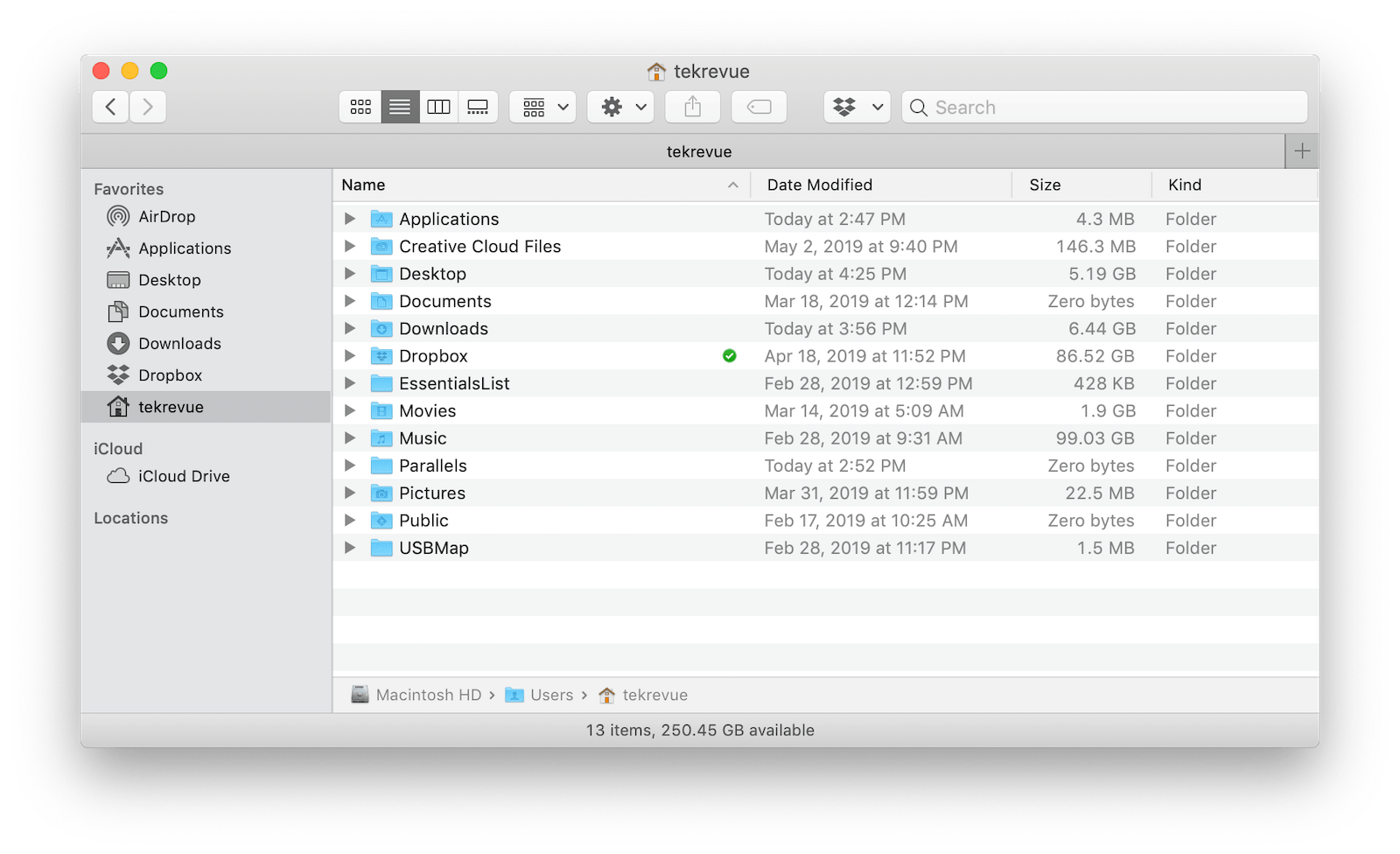This screenshot has width=1400, height=854.
Task: Select the Pictures folder icon in list
Action: (381, 493)
